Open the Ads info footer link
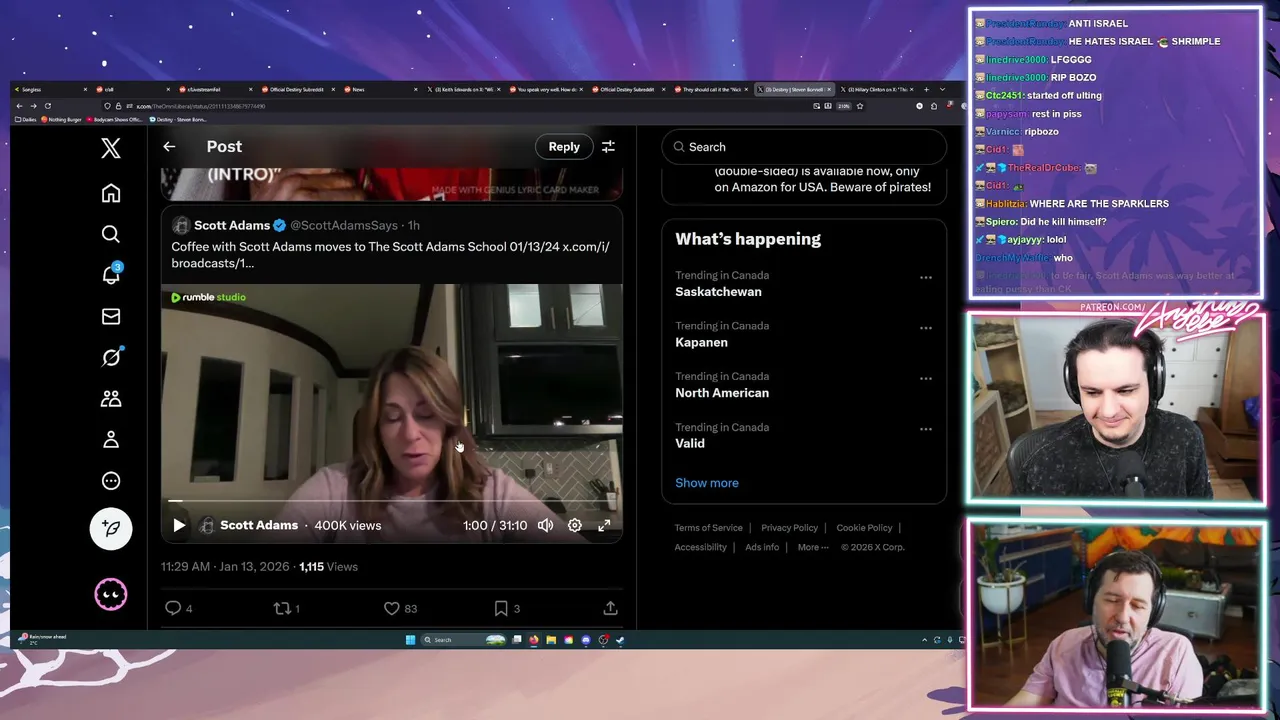Viewport: 1280px width, 720px height. click(762, 547)
